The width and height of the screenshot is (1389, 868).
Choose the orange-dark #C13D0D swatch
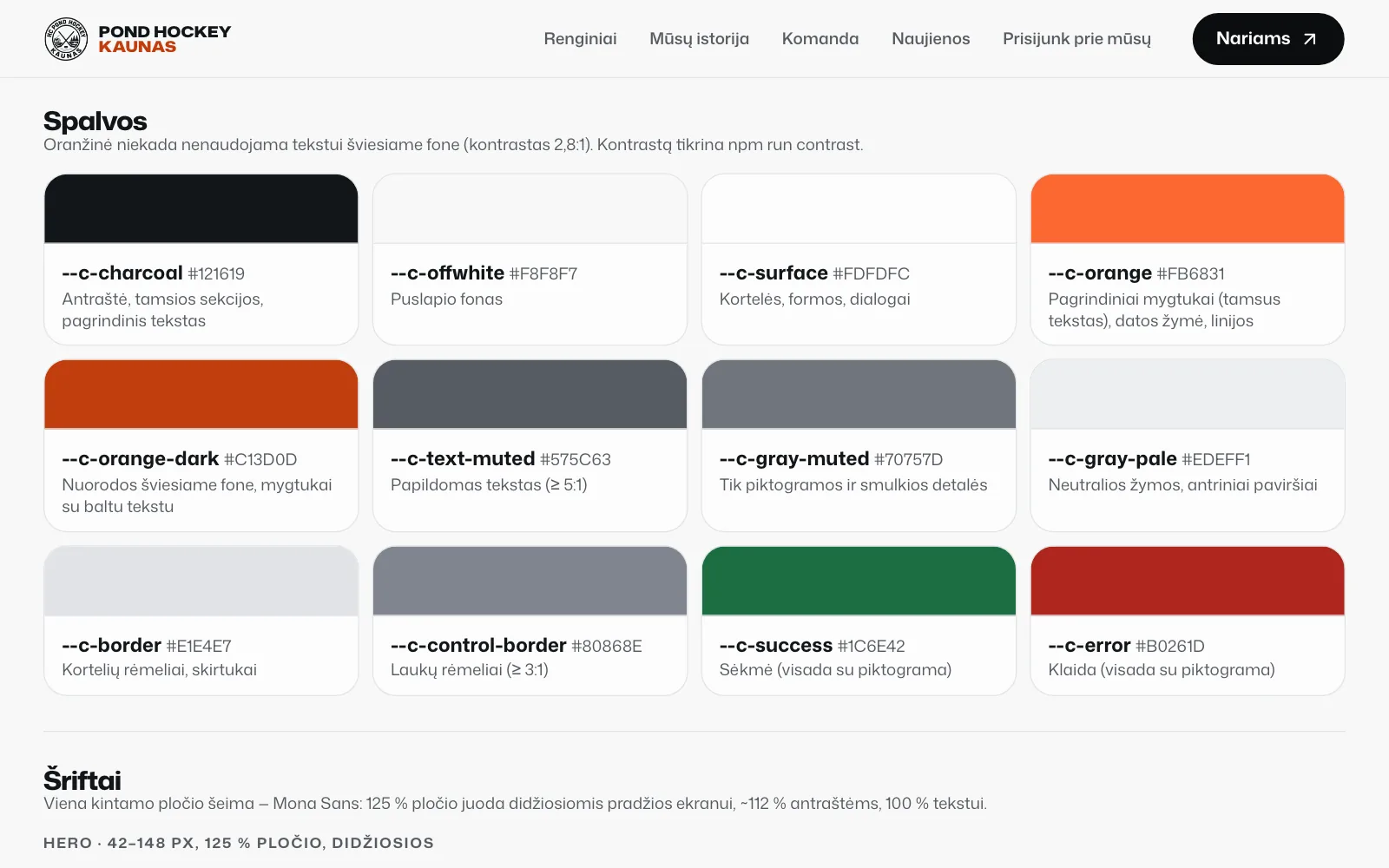tap(201, 394)
